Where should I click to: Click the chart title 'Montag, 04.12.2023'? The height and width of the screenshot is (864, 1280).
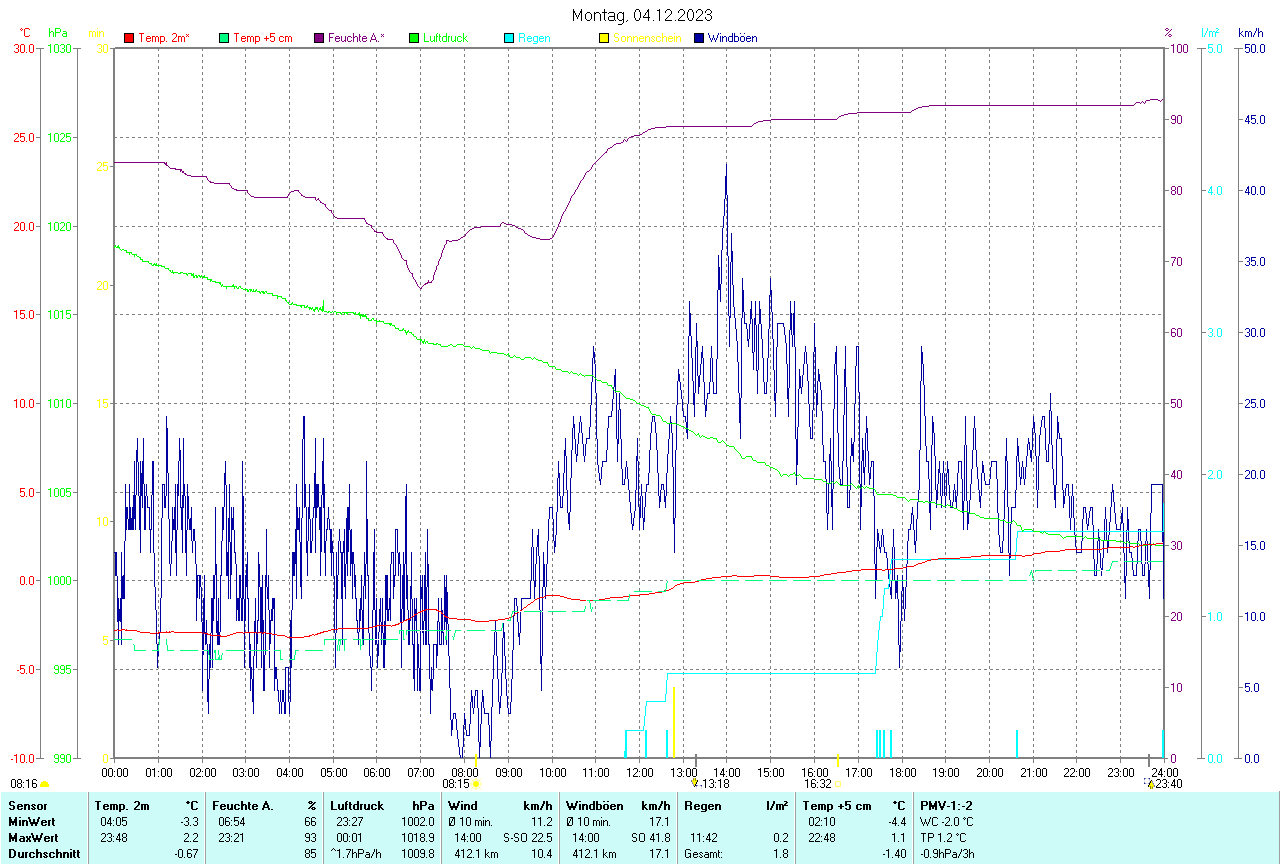tap(642, 15)
